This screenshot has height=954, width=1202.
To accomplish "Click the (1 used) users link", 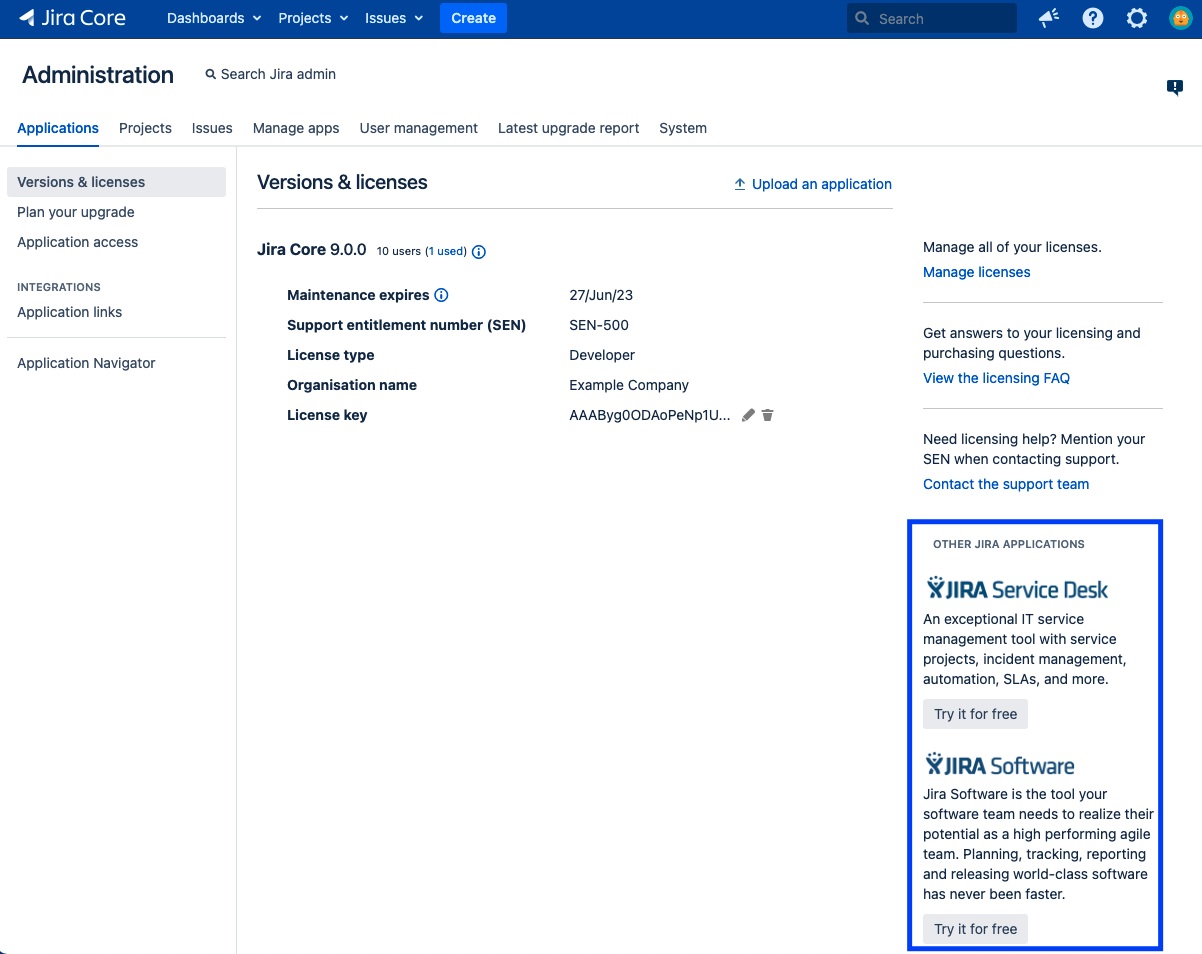I will pos(446,252).
